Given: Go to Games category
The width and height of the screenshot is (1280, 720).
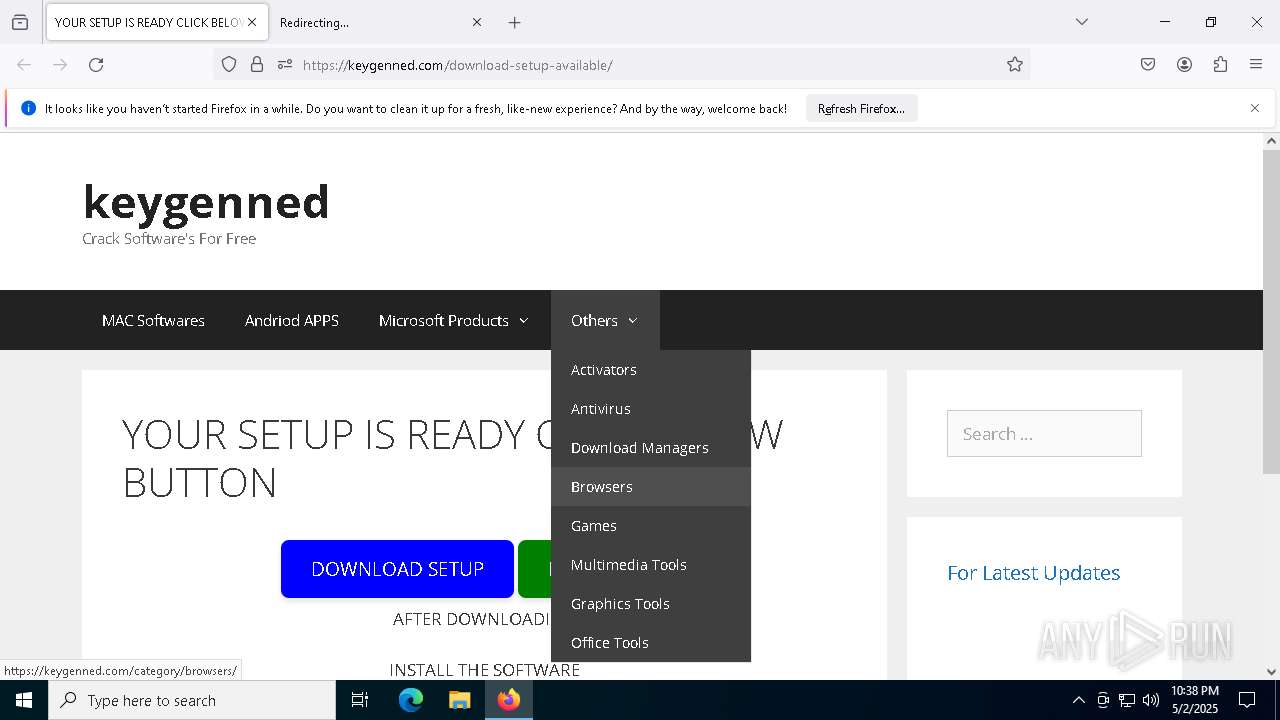Looking at the screenshot, I should coord(651,526).
